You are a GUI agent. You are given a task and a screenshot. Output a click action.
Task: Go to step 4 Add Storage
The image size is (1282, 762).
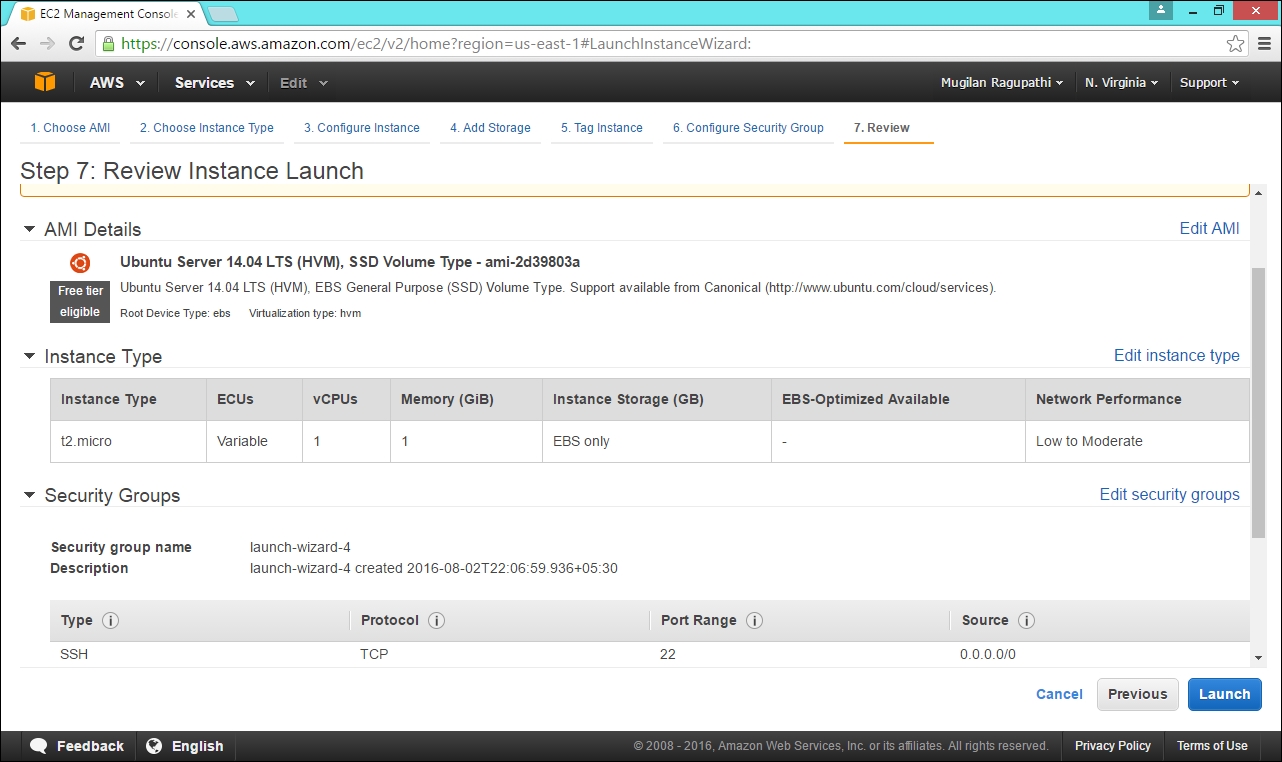click(490, 128)
